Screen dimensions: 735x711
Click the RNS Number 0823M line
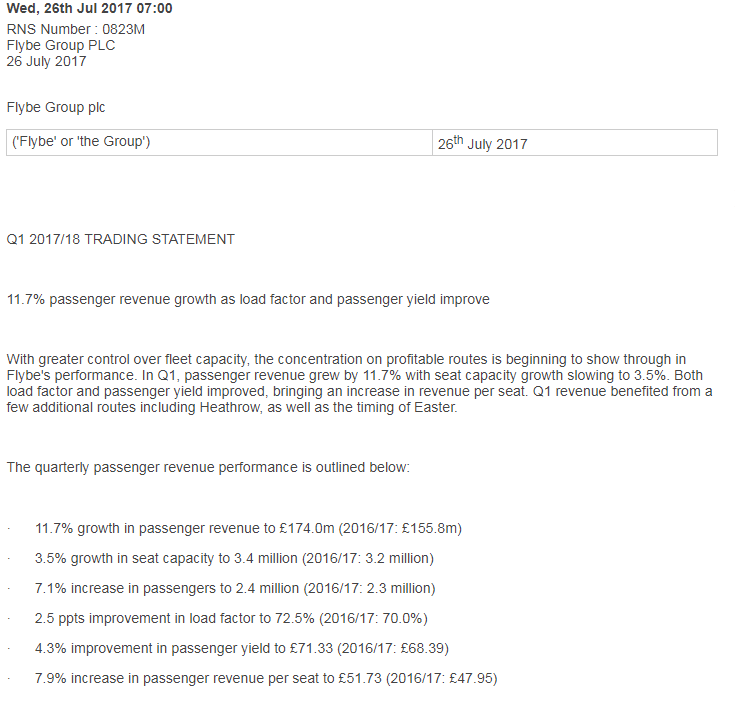point(75,29)
